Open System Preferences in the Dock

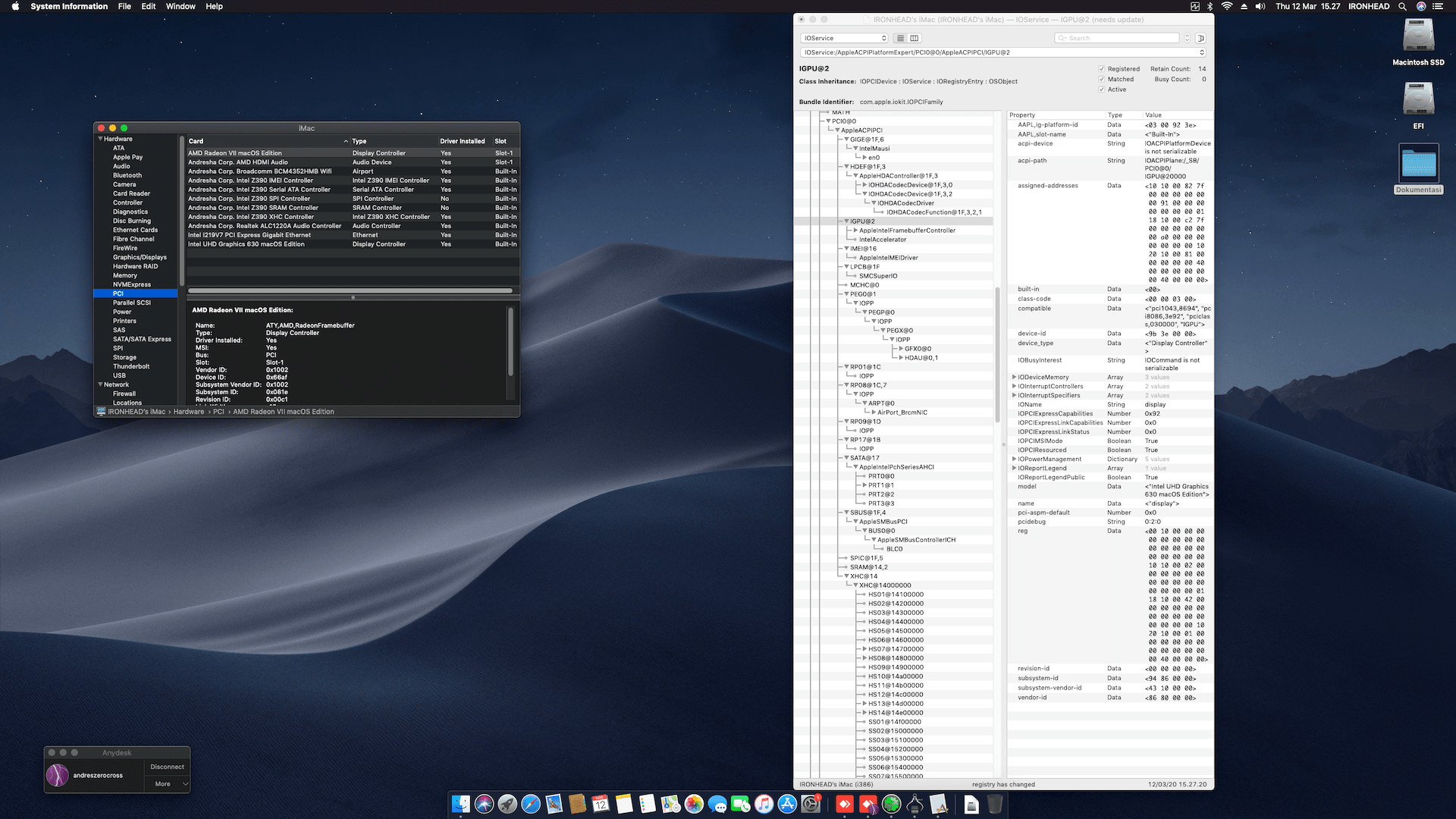point(811,804)
